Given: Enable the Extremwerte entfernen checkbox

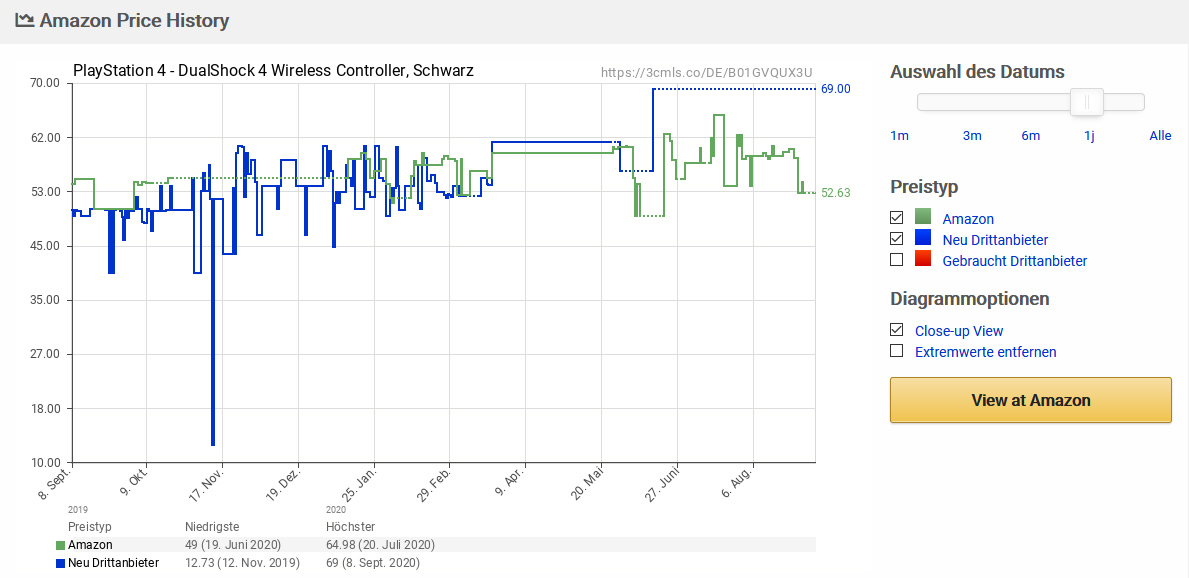Looking at the screenshot, I should pos(896,351).
